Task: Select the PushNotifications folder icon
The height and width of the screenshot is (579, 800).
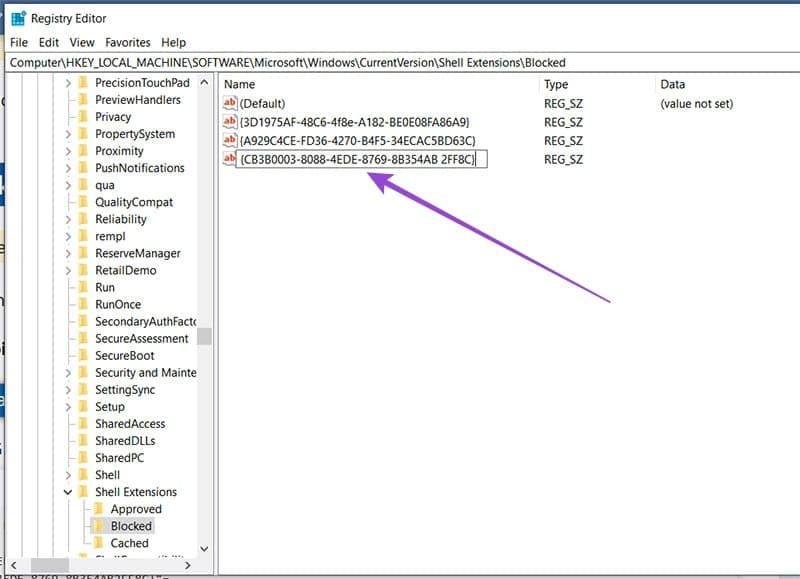Action: click(x=83, y=168)
